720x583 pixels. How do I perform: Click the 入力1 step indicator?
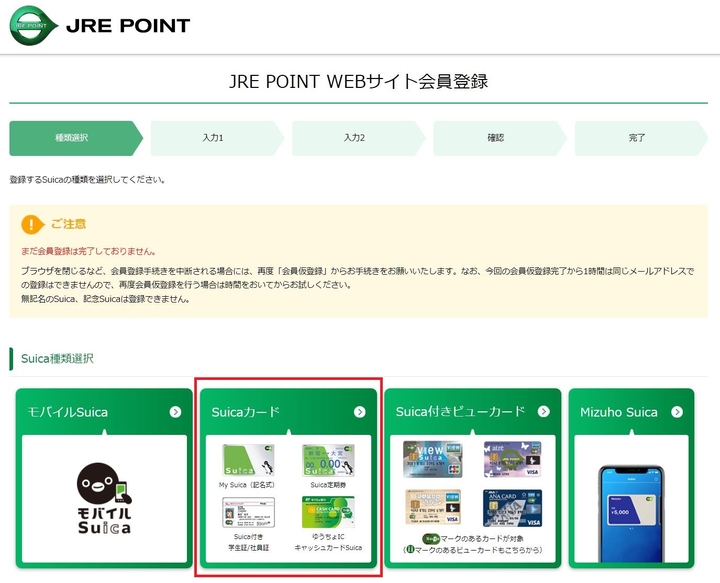point(217,138)
